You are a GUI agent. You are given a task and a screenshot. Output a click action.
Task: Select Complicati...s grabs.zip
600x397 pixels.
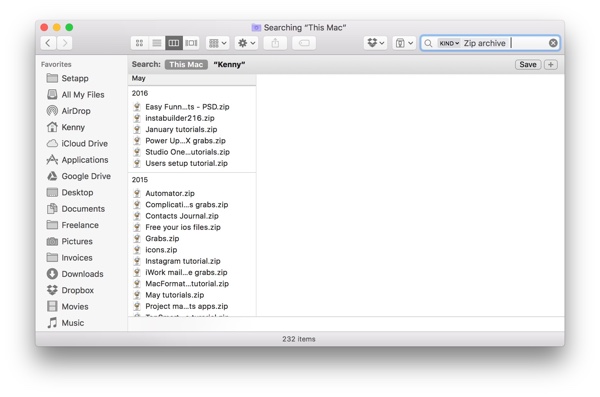pyautogui.click(x=187, y=204)
